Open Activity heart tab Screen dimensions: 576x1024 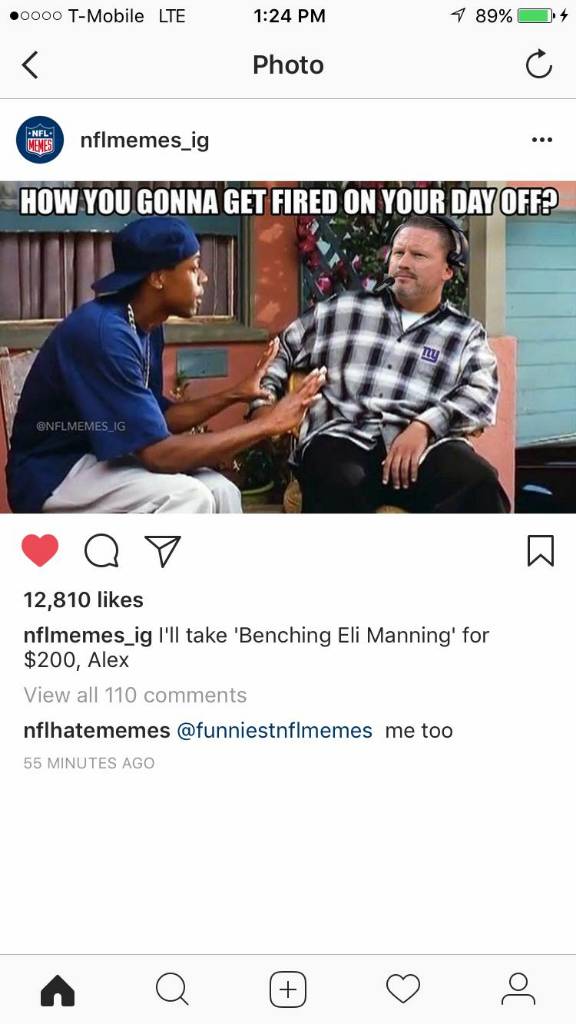pyautogui.click(x=403, y=989)
